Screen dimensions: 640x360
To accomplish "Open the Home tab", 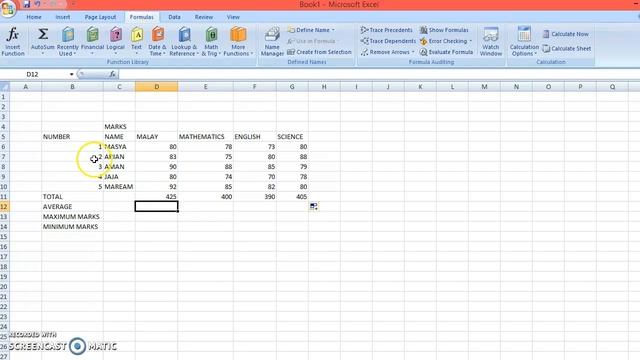I will tap(34, 17).
